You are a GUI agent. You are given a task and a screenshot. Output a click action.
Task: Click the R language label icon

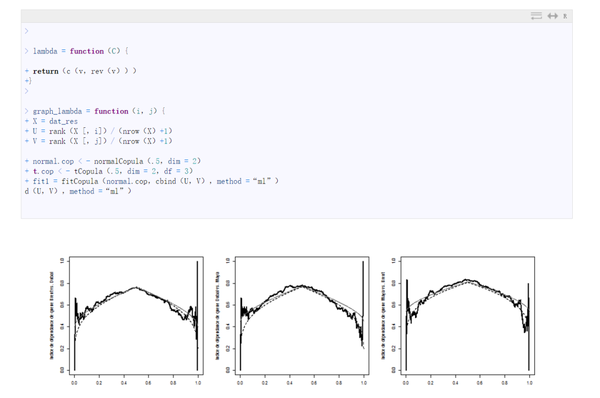point(565,16)
